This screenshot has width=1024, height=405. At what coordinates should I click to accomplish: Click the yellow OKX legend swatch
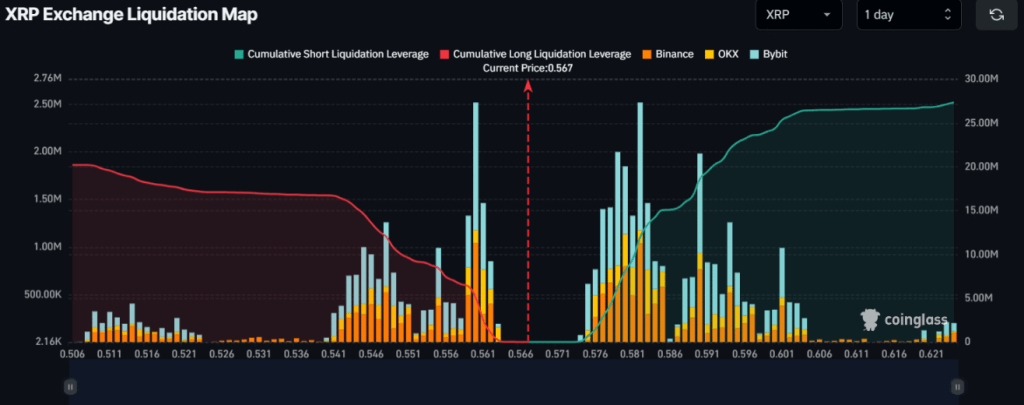[x=708, y=54]
